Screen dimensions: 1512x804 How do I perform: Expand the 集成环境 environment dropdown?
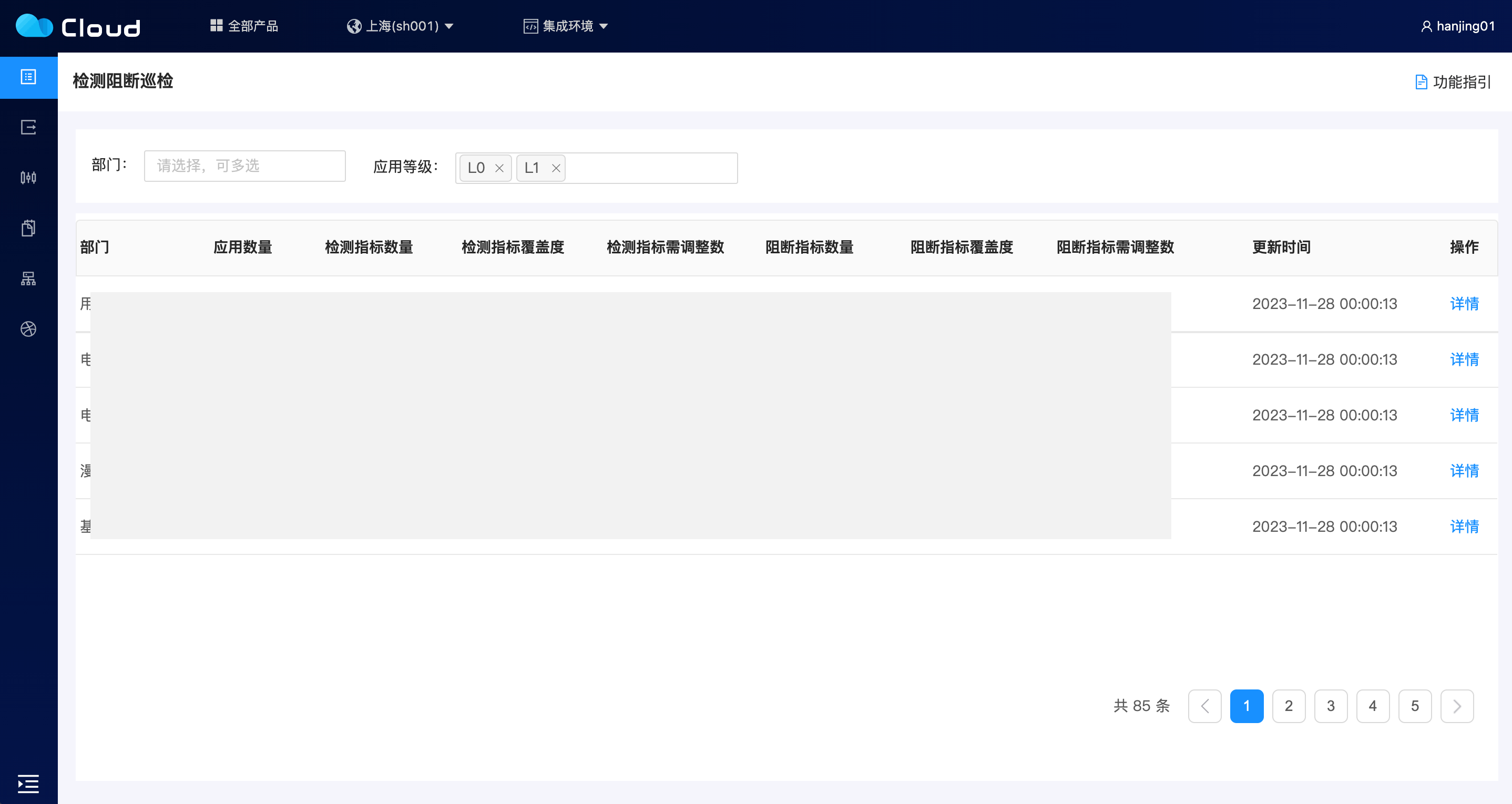[566, 26]
